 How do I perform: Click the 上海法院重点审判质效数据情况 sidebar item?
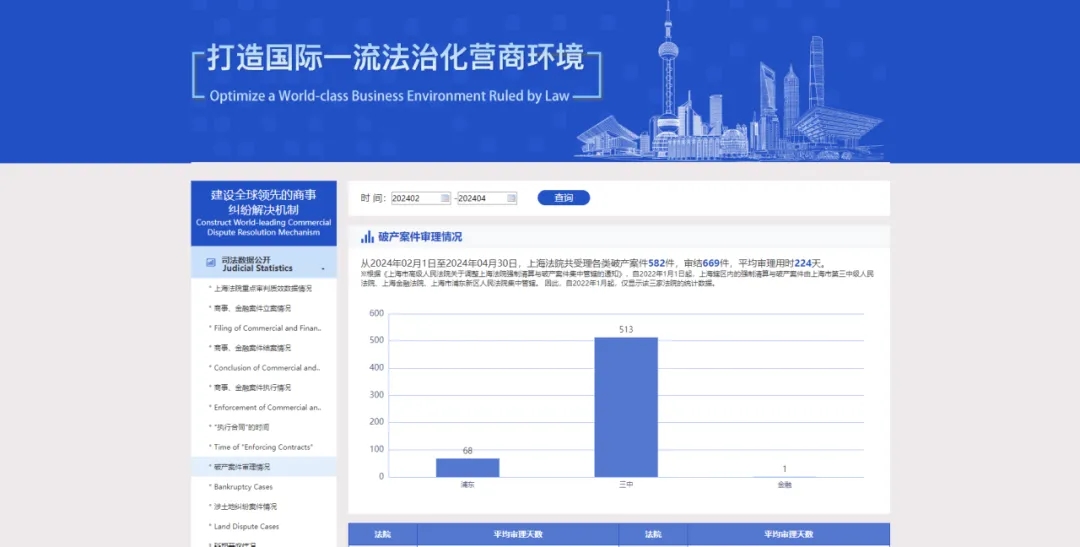point(262,288)
